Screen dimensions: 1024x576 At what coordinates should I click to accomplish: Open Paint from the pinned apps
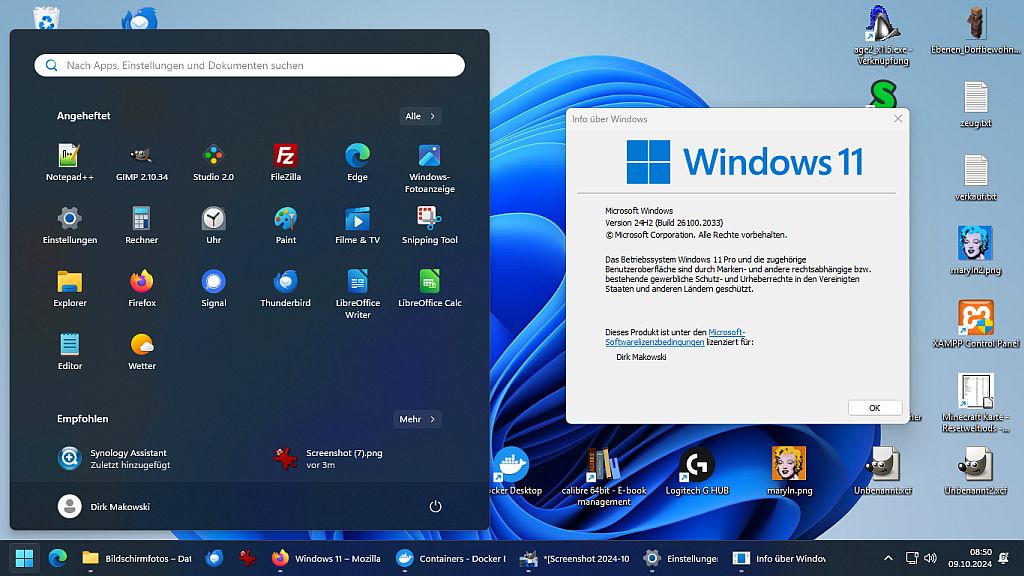click(x=285, y=225)
